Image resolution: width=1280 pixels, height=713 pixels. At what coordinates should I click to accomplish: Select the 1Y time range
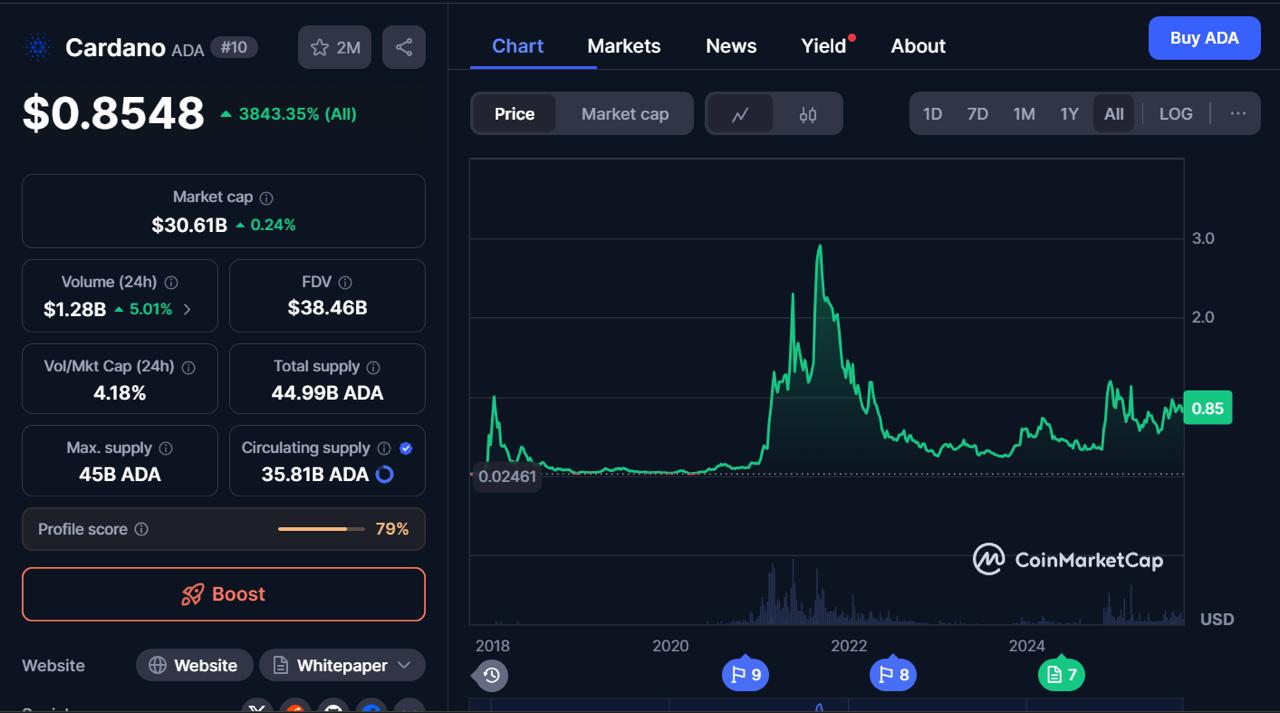[1069, 114]
